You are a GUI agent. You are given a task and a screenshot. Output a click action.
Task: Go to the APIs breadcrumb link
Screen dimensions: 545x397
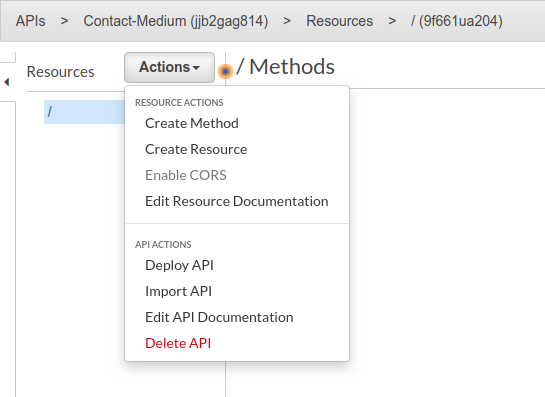click(x=31, y=21)
